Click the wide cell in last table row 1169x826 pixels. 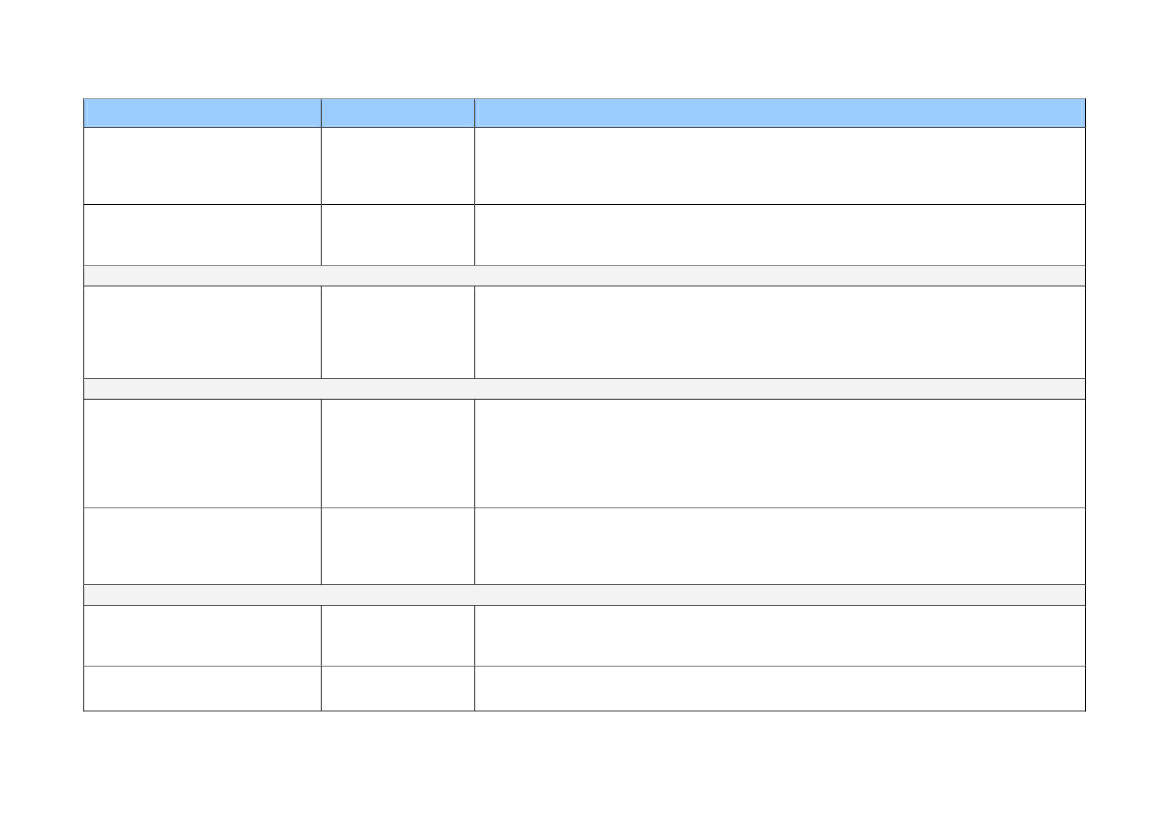click(780, 689)
